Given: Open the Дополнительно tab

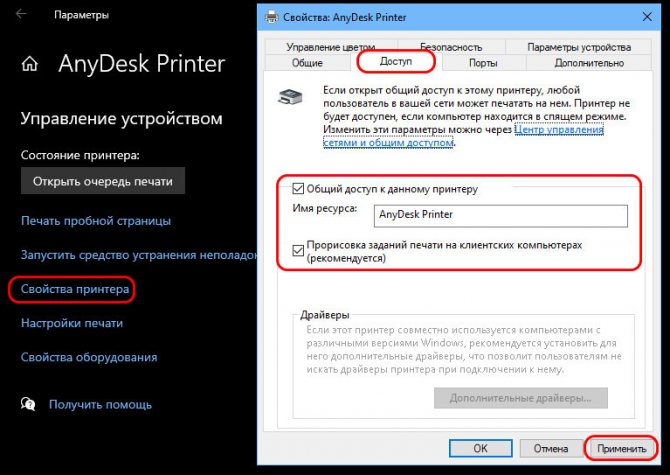Looking at the screenshot, I should (x=589, y=63).
